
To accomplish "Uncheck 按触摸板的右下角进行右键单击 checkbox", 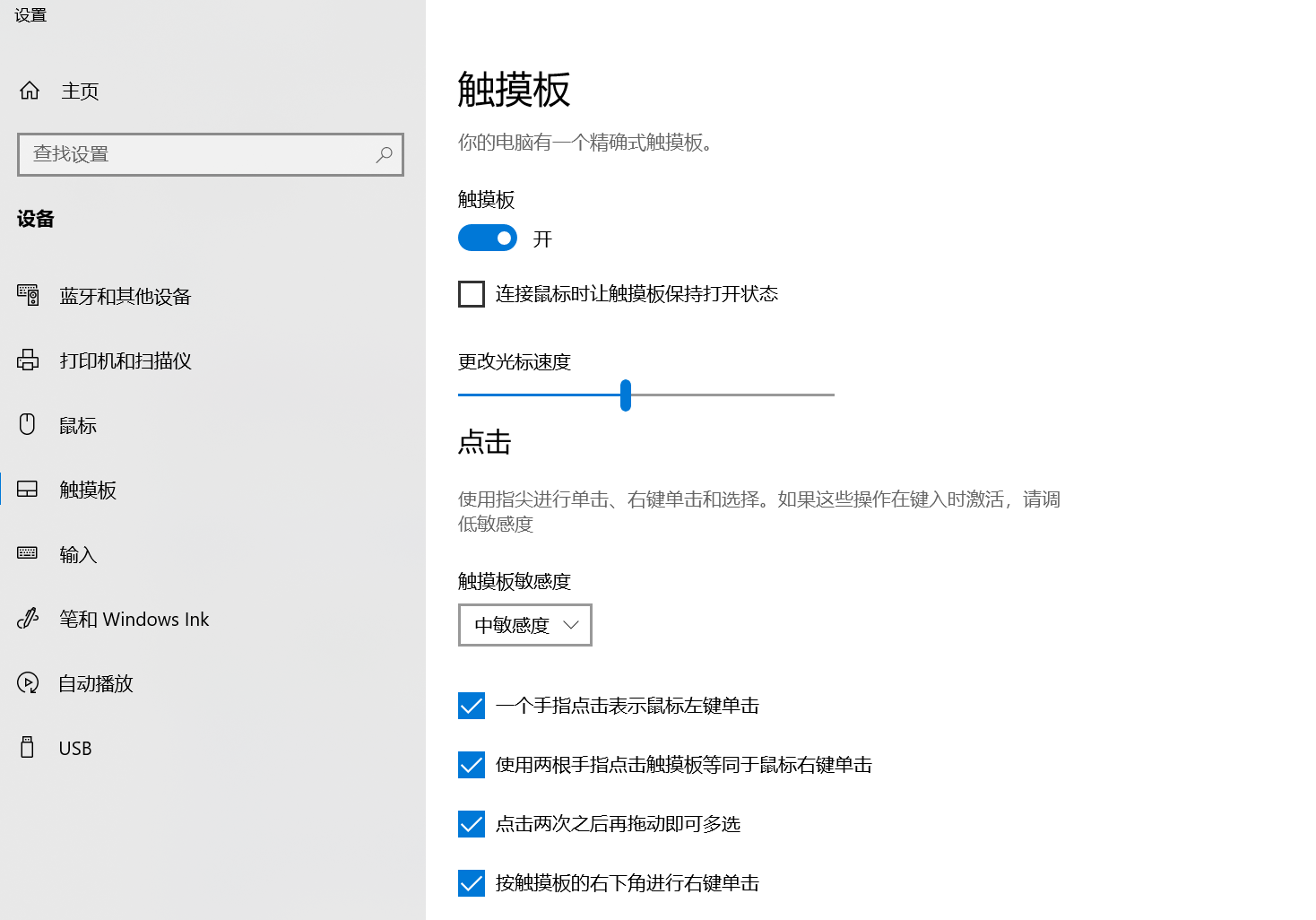I will pyautogui.click(x=472, y=883).
